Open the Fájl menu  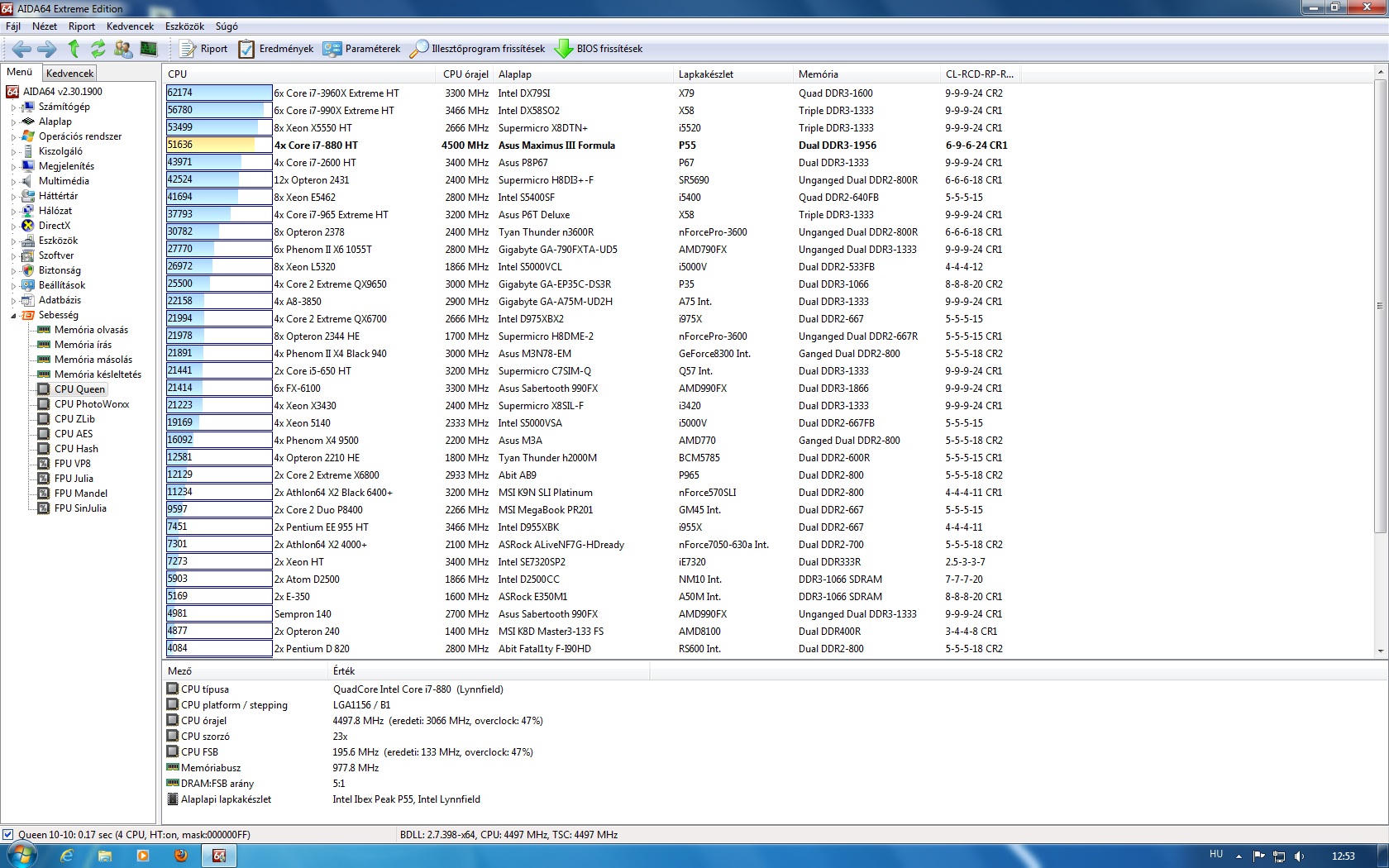pyautogui.click(x=13, y=26)
